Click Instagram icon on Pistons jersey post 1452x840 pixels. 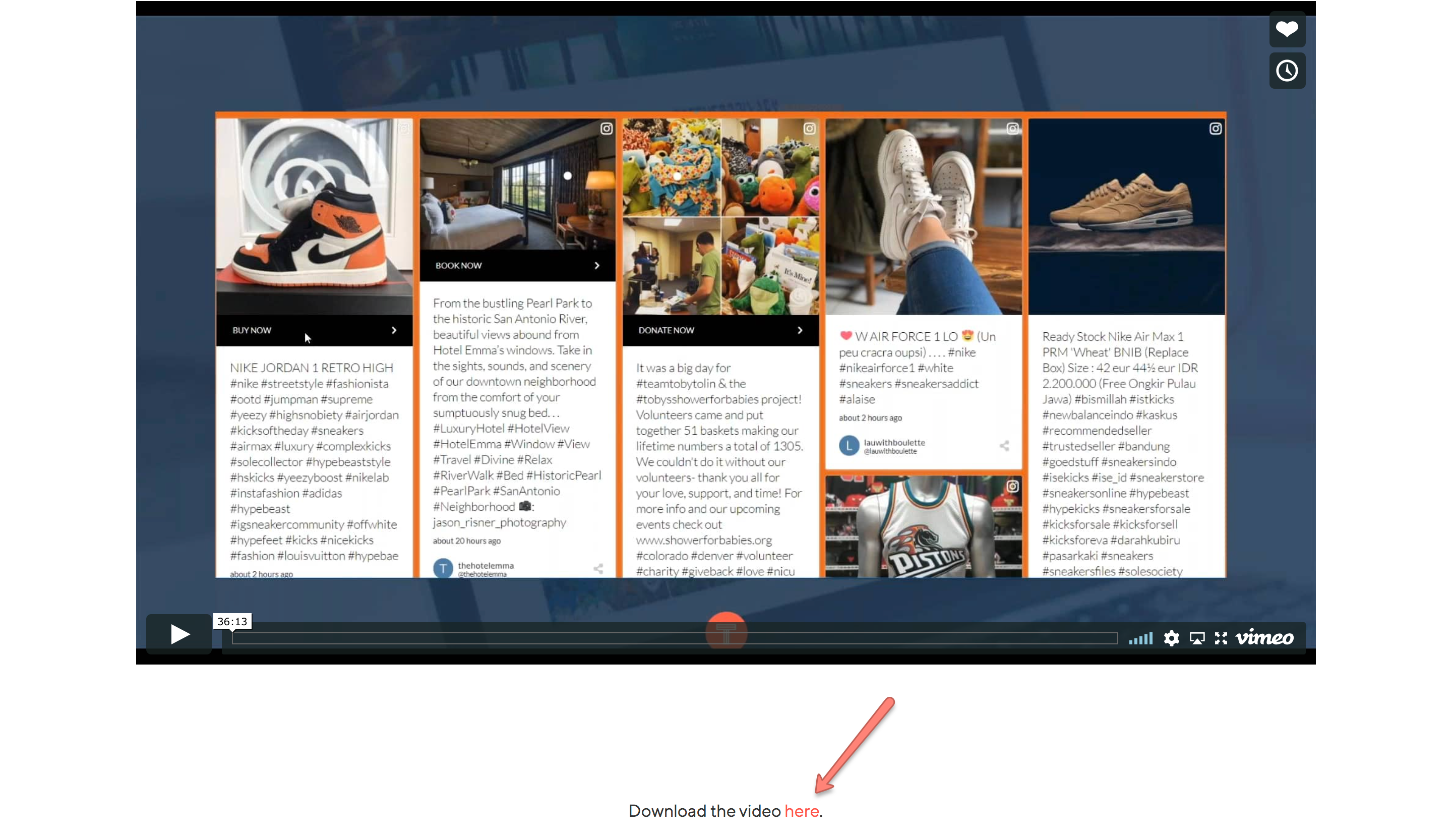(1012, 486)
